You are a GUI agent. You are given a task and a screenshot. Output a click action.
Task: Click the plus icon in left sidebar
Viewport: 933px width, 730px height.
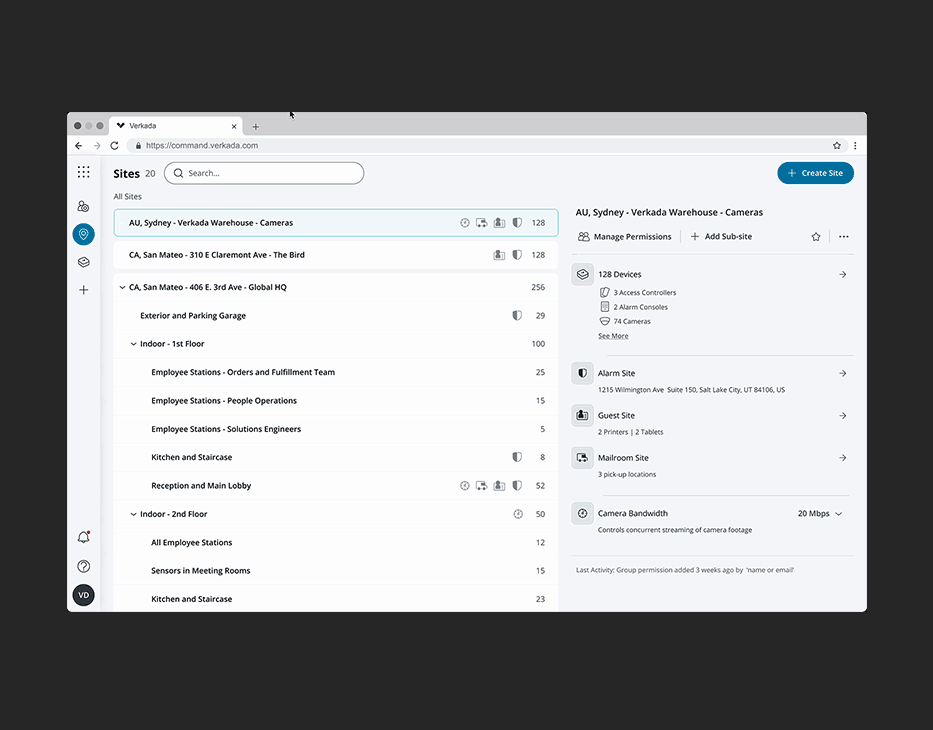tap(83, 290)
